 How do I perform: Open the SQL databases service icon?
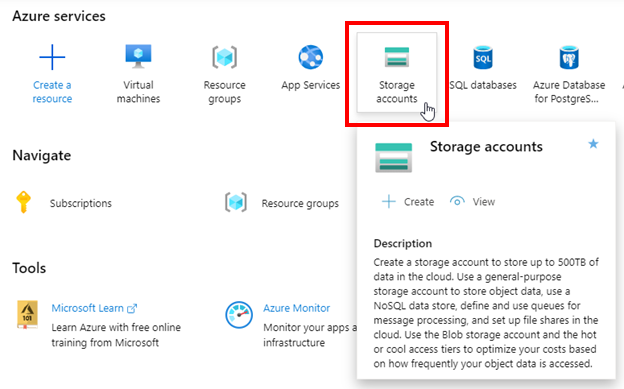tap(483, 57)
